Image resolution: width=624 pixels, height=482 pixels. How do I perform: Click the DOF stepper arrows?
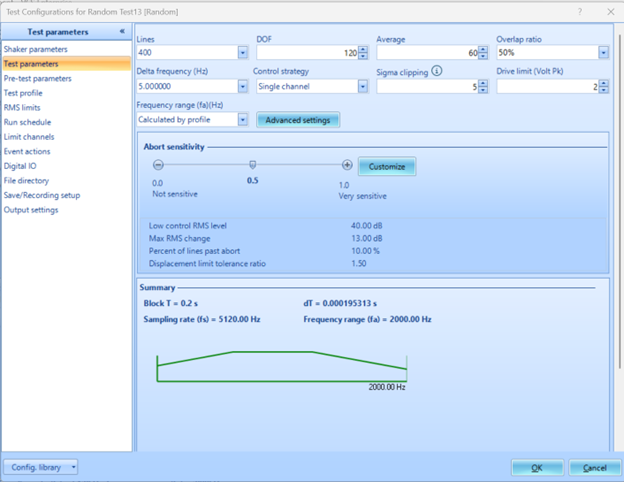click(363, 53)
